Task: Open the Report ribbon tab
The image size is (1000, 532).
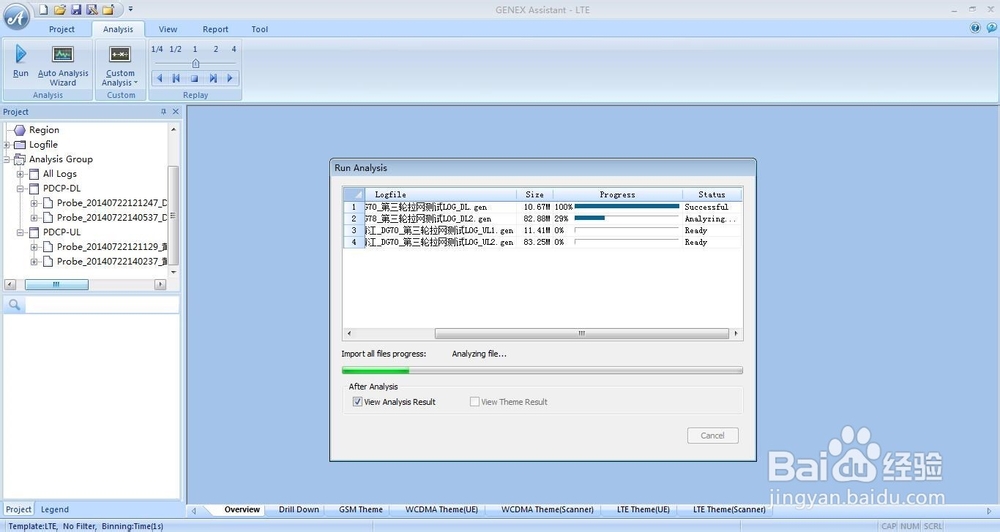Action: click(216, 29)
